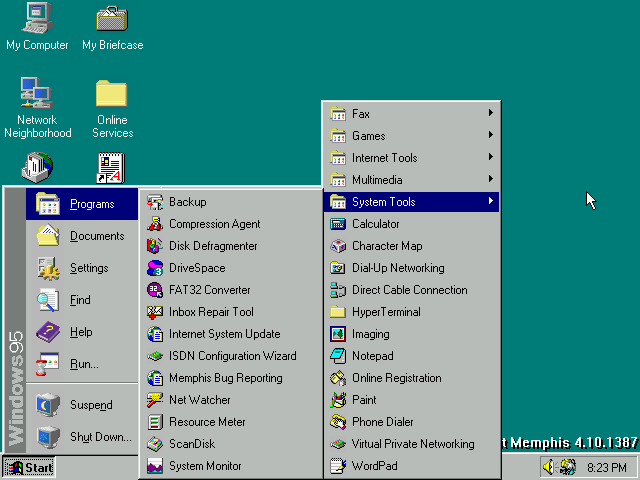
Task: Open HyperTerminal folder icon
Action: 338,312
